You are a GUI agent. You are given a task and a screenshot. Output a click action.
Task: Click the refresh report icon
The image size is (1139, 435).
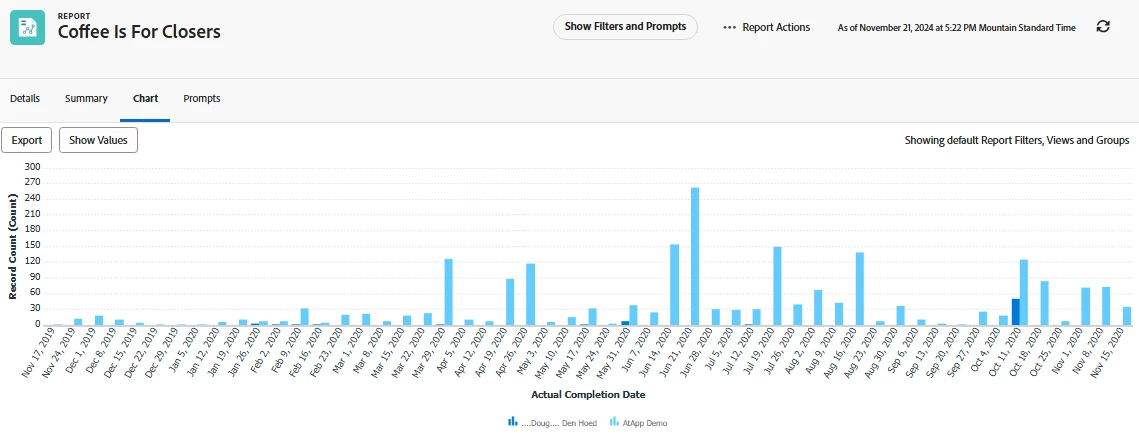(1103, 27)
